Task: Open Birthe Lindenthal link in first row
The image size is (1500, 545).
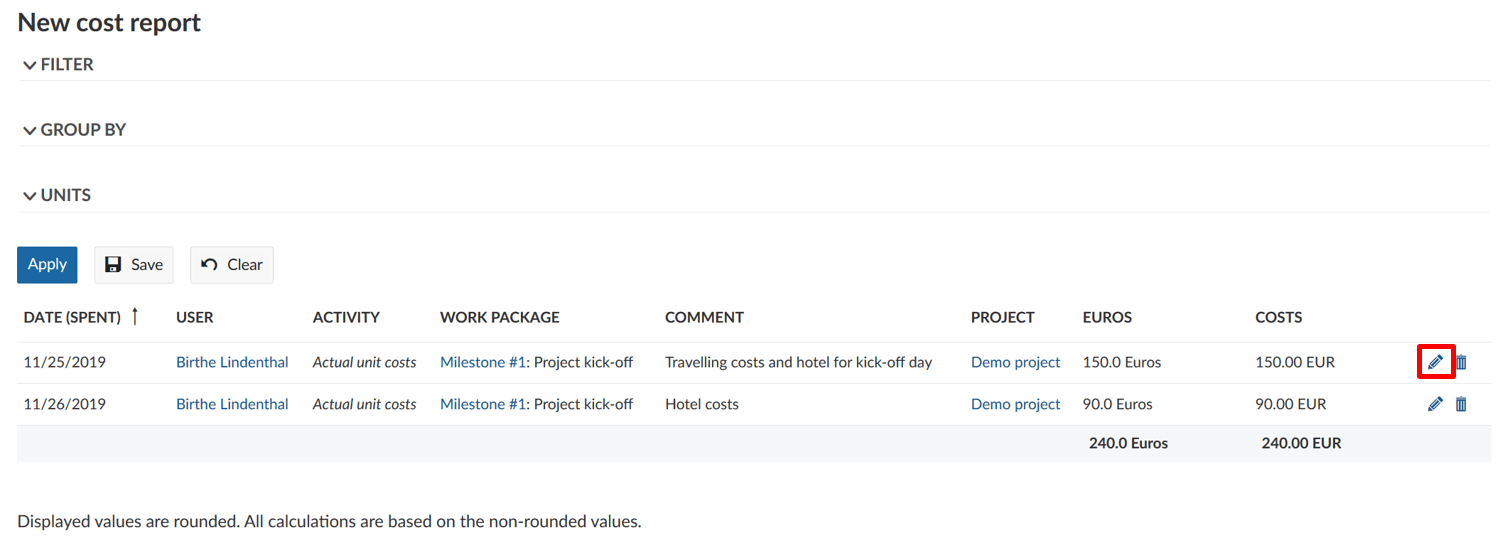Action: click(x=232, y=362)
